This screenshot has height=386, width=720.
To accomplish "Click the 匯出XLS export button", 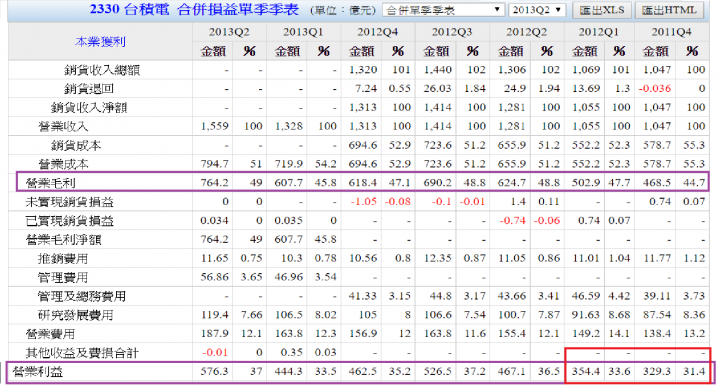I will click(602, 10).
